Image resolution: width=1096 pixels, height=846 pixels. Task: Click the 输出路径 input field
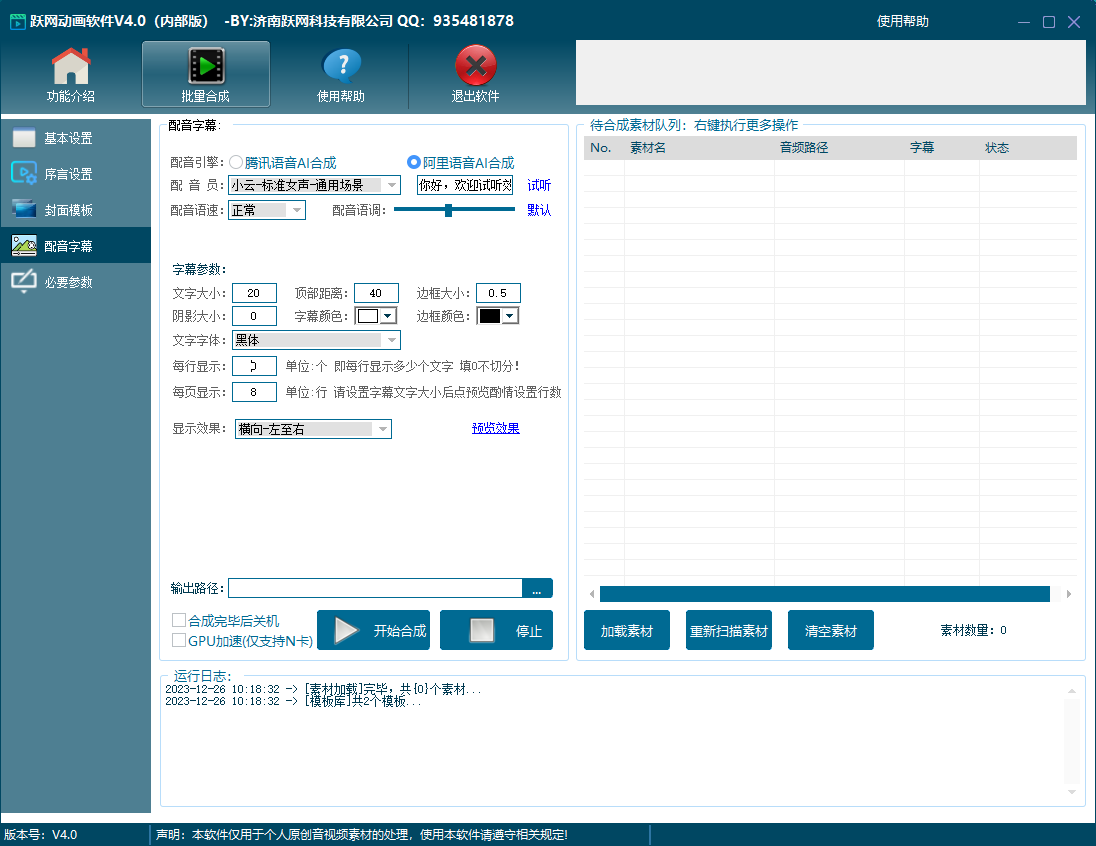coord(375,588)
